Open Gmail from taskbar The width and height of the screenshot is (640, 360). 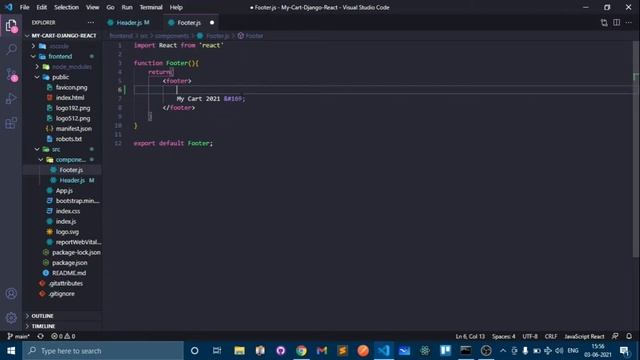click(x=322, y=351)
